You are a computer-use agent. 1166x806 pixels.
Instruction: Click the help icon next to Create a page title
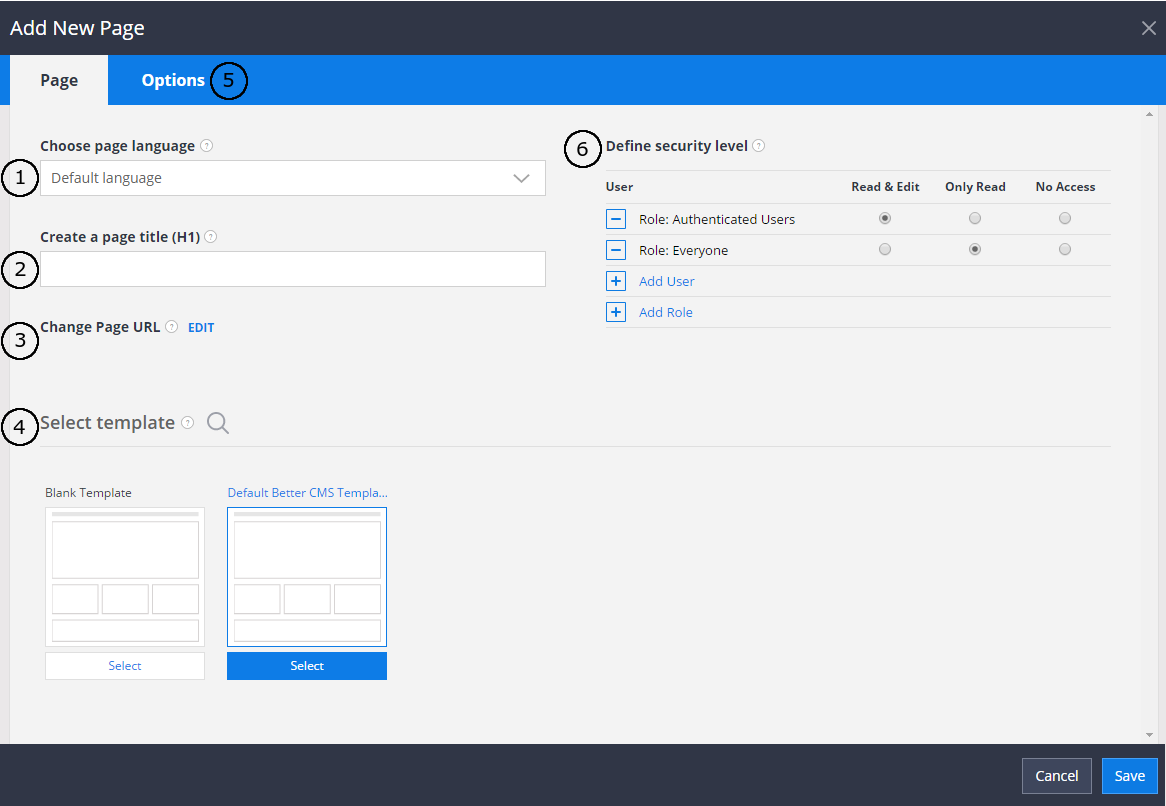pos(210,236)
